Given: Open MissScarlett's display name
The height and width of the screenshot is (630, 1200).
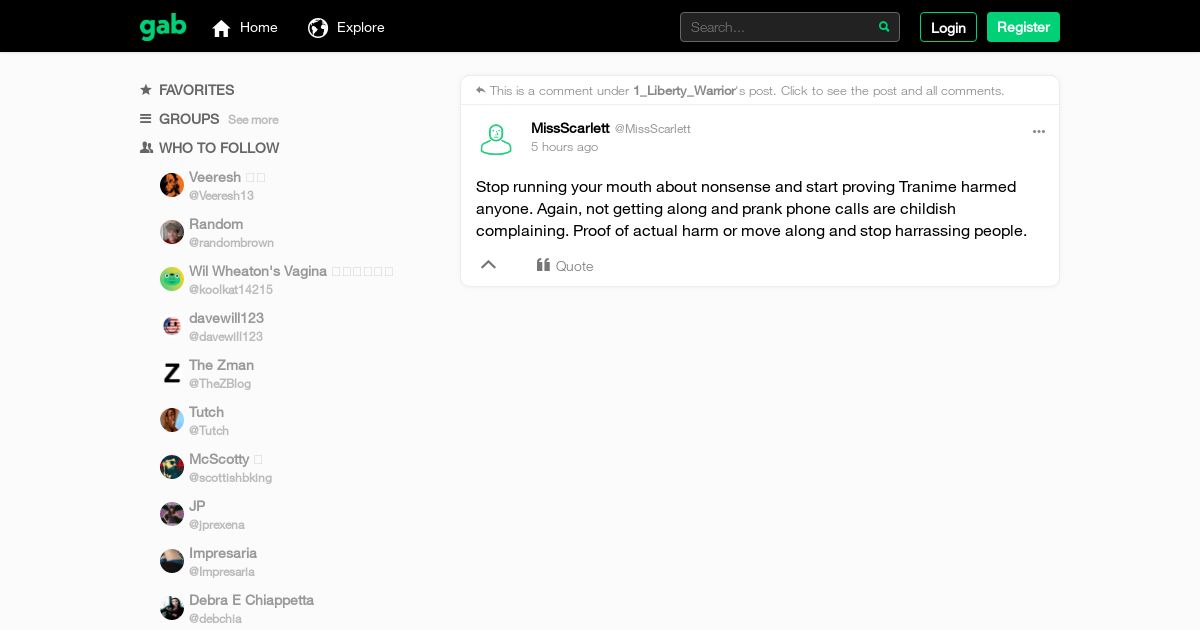Looking at the screenshot, I should pyautogui.click(x=570, y=128).
